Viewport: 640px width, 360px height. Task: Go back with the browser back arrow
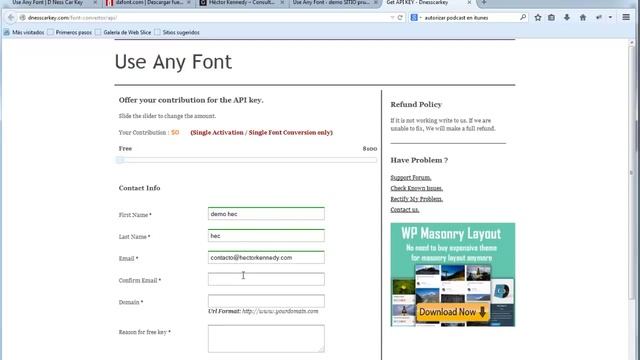[x=11, y=18]
